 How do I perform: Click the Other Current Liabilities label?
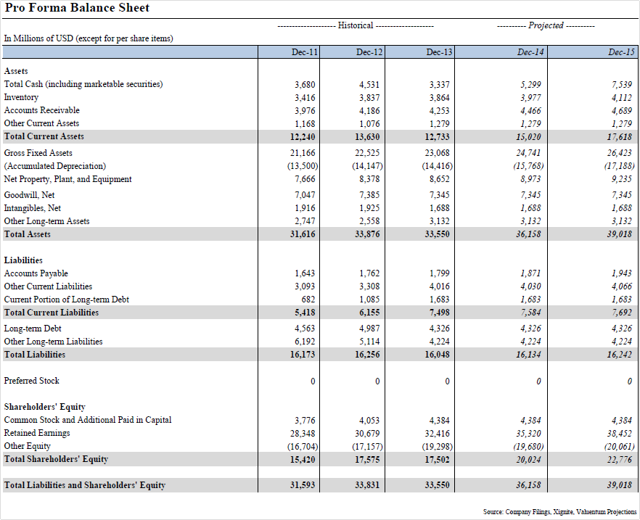(48, 287)
